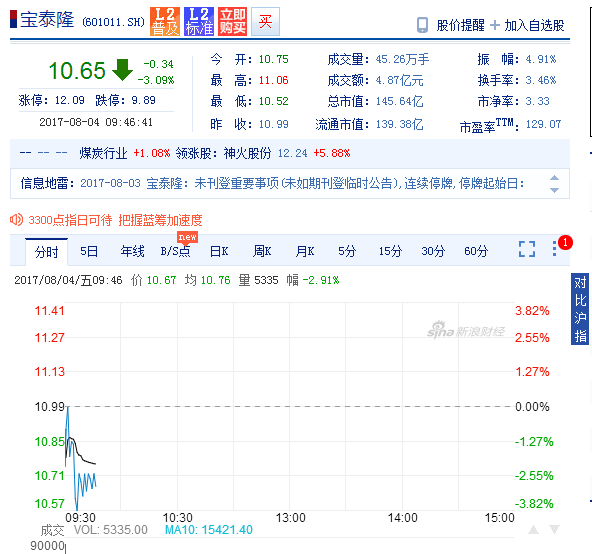
Task: Open the 神火股份 leading stock link
Action: click(x=247, y=153)
